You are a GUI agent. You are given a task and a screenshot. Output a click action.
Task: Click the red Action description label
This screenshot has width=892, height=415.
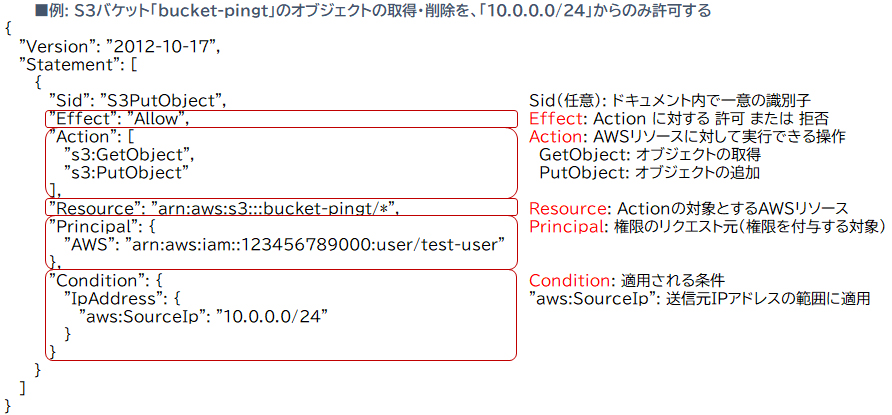554,136
